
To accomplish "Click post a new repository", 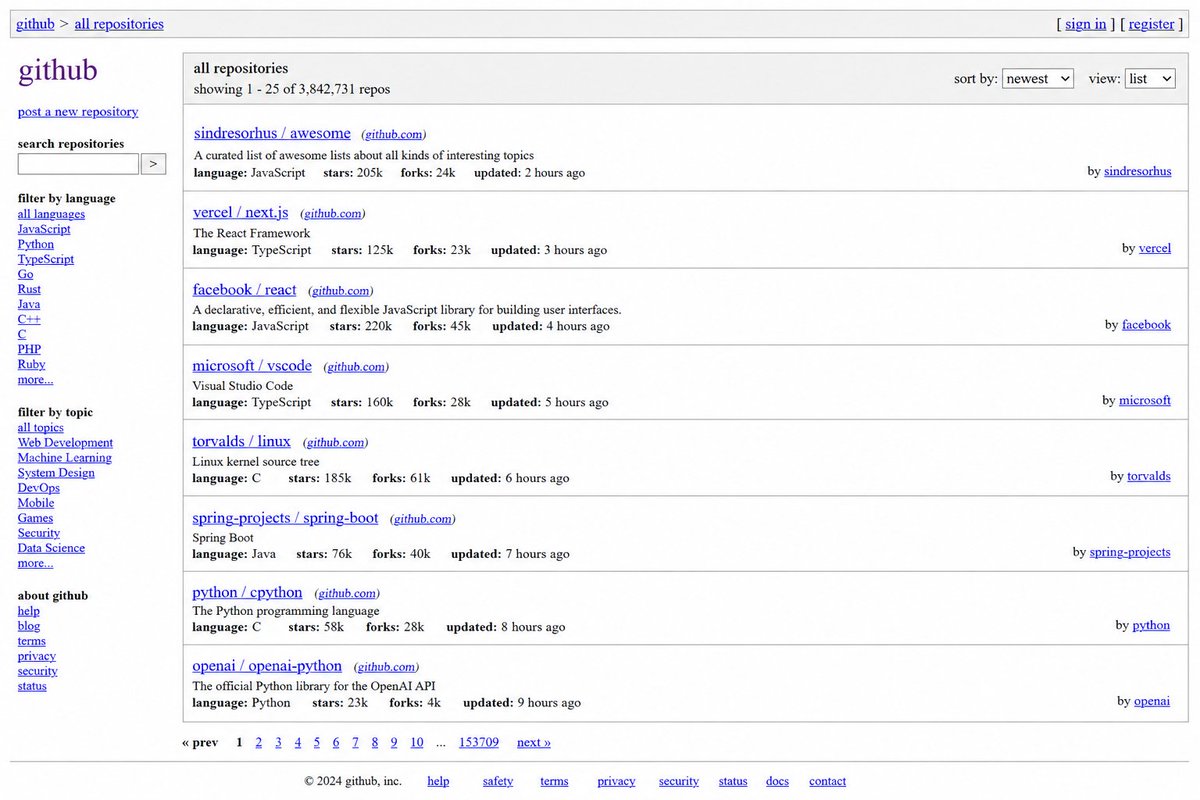I will click(x=78, y=112).
